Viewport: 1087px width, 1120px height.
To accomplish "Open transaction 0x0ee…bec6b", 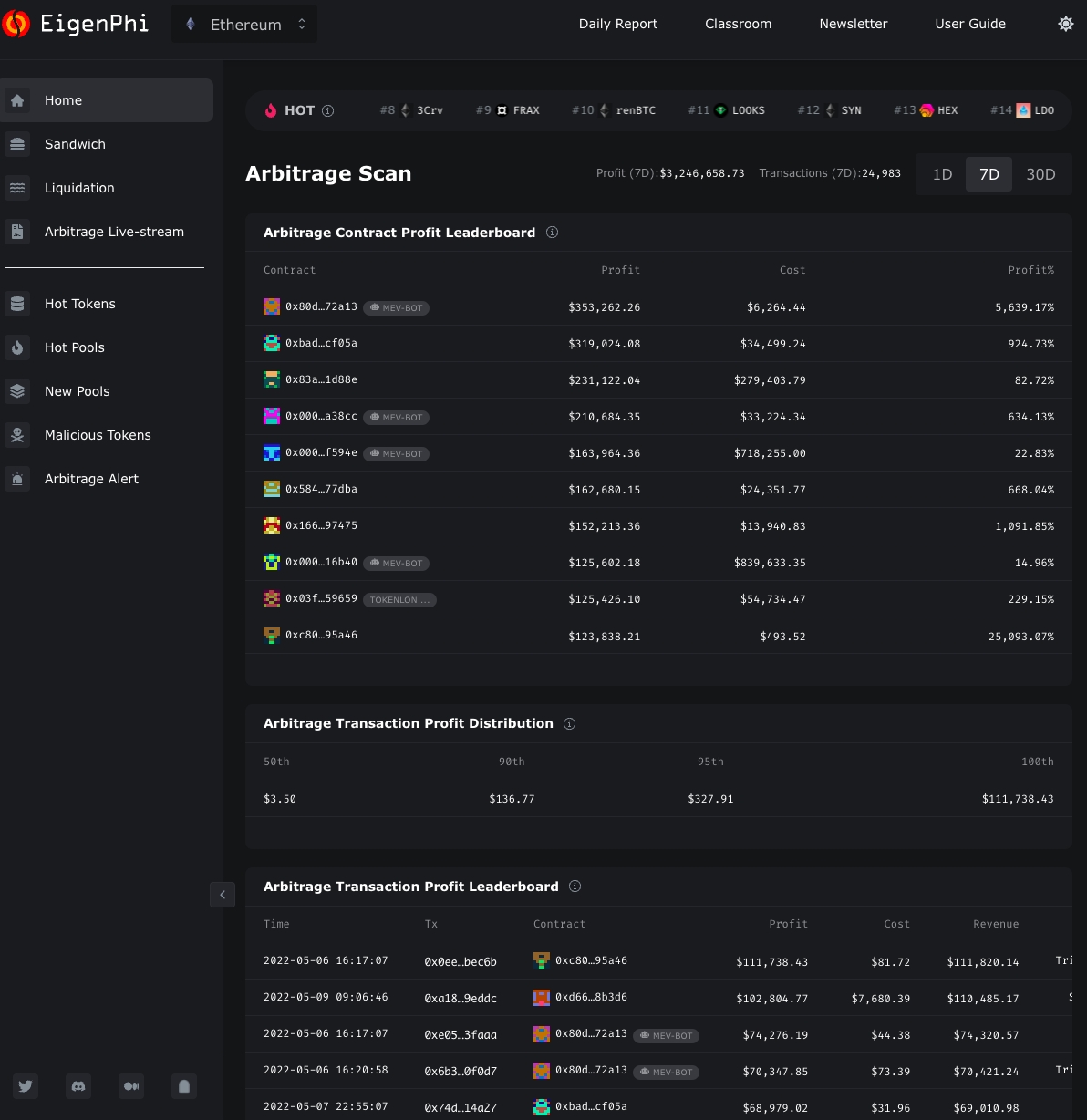I will click(x=461, y=961).
